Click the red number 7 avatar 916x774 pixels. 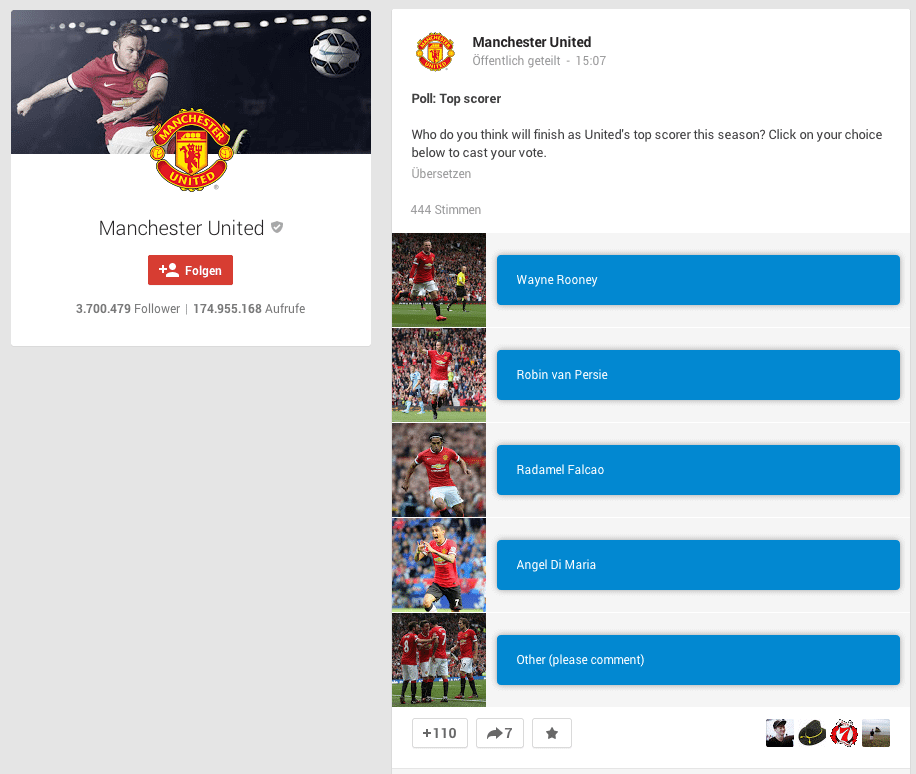coord(844,733)
